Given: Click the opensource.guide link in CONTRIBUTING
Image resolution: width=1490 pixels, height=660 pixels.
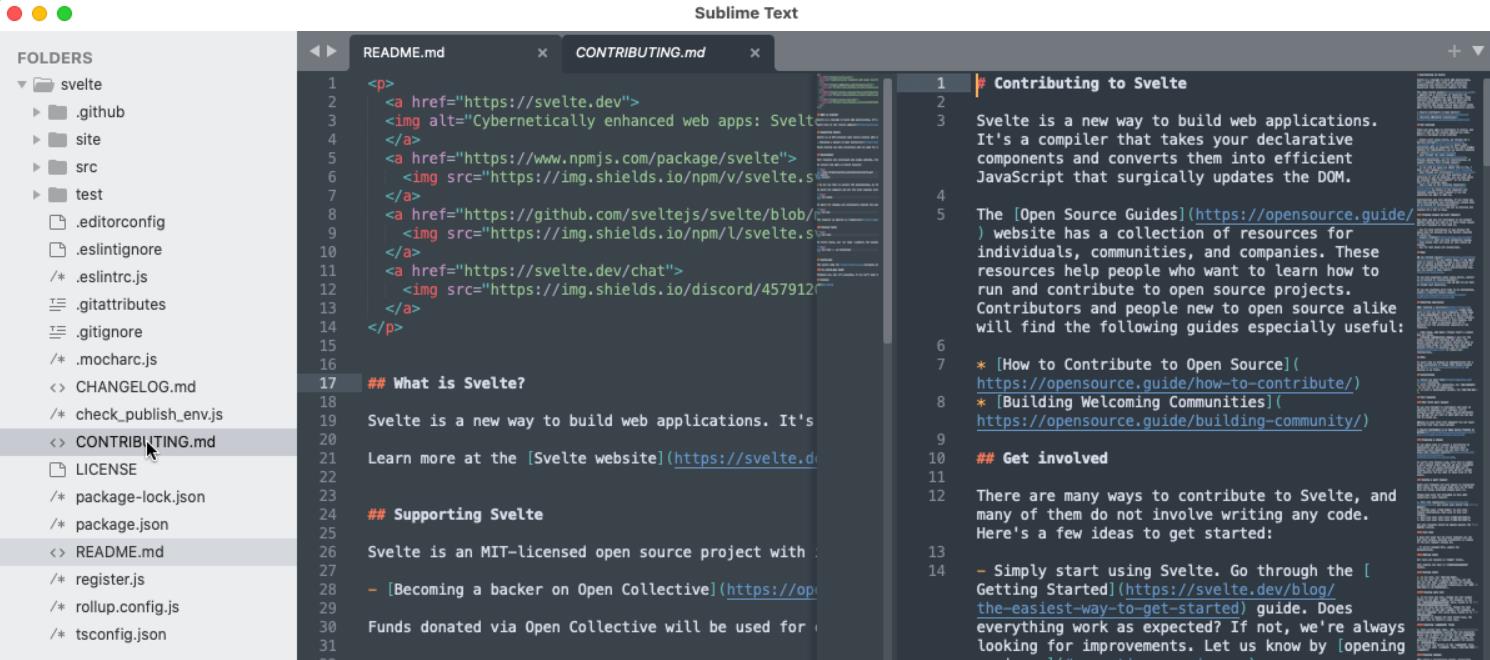Looking at the screenshot, I should [1304, 215].
